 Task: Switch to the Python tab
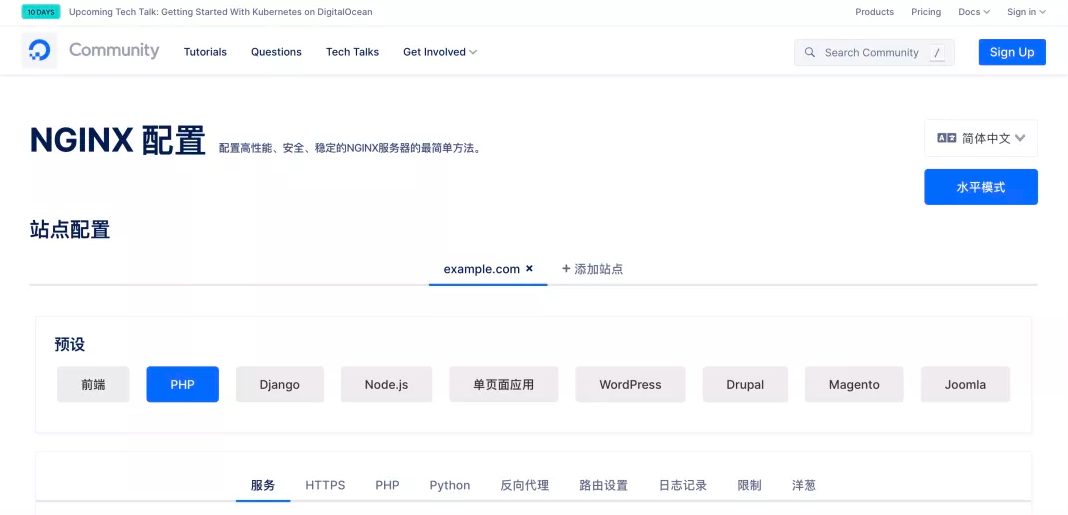coord(450,485)
